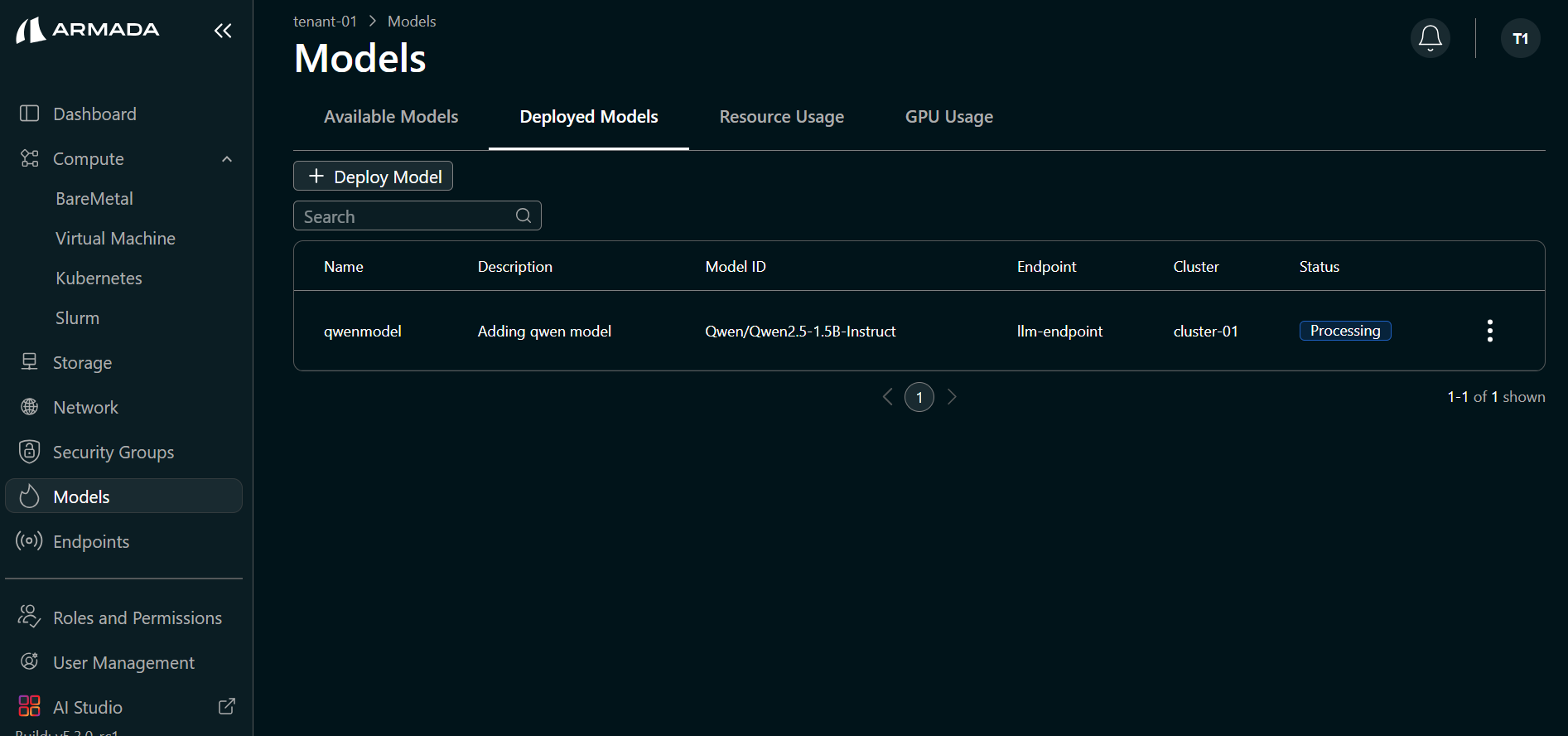Viewport: 1568px width, 736px height.
Task: Collapse the sidebar with double-chevron icon
Action: point(223,31)
